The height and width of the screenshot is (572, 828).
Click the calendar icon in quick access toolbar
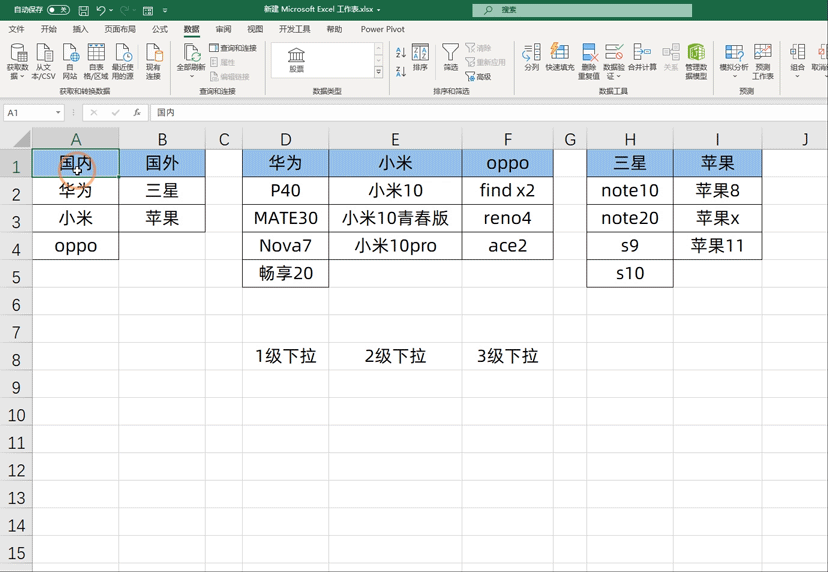pos(148,10)
